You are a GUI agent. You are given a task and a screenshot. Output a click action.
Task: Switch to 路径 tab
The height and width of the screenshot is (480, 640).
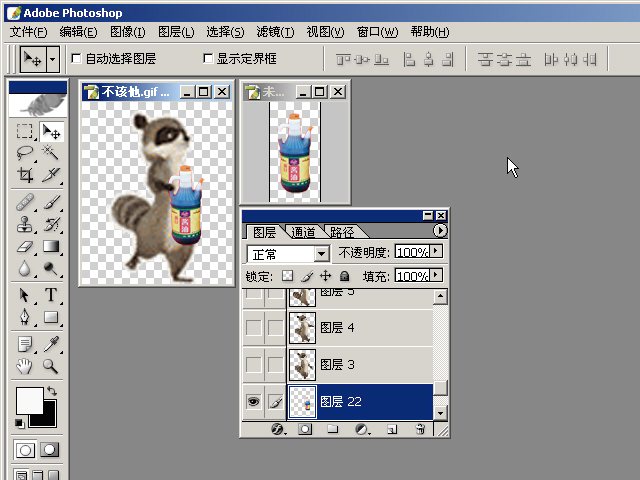[x=342, y=232]
